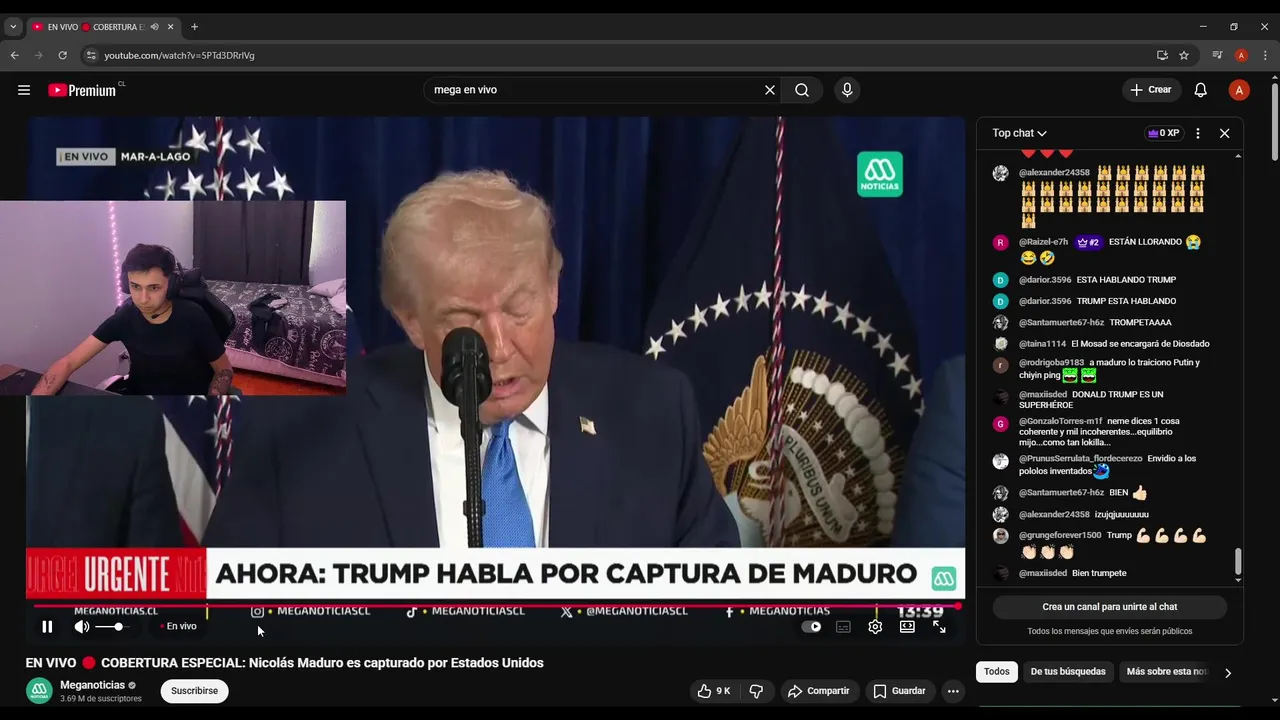Viewport: 1280px width, 720px height.
Task: Open the Meganoticias channel avatar
Action: [x=39, y=691]
